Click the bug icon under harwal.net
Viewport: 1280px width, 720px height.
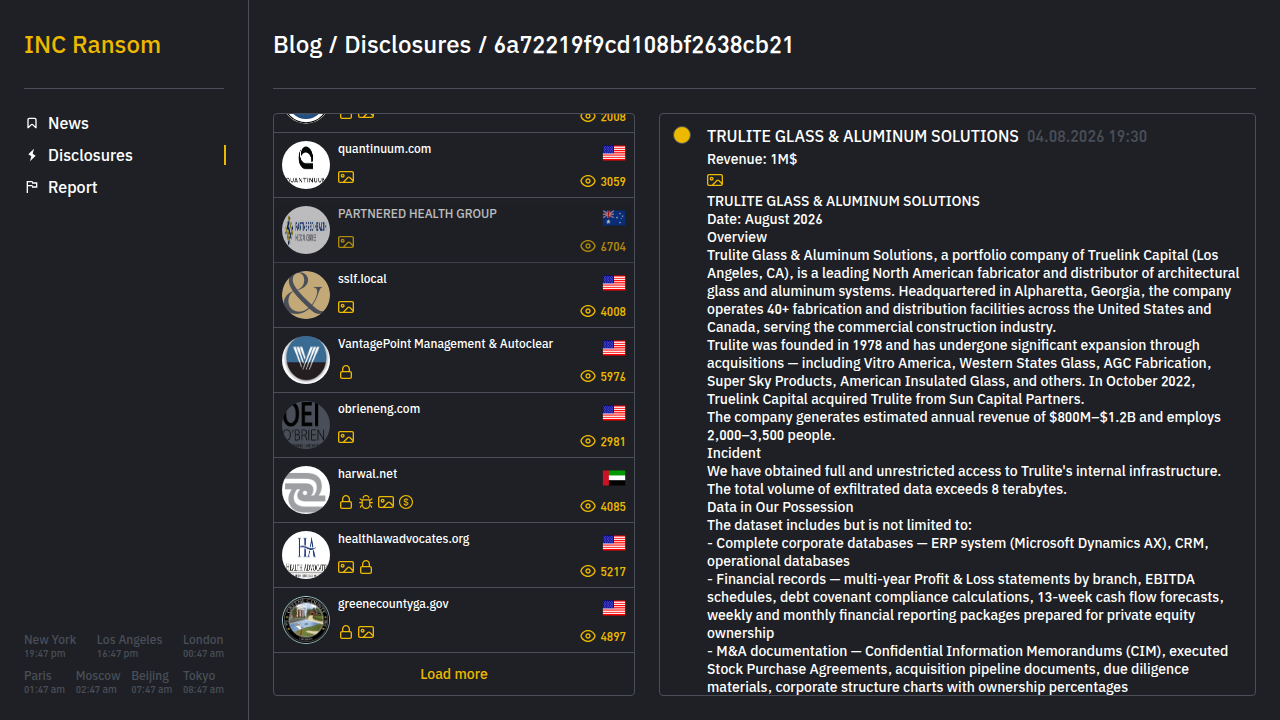[366, 502]
